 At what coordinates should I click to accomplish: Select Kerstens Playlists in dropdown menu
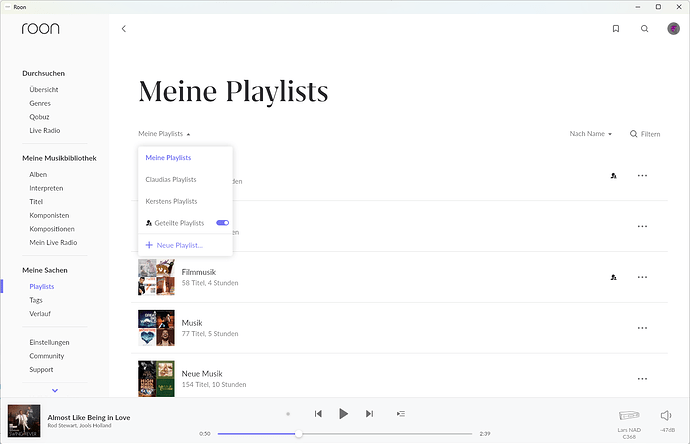coord(171,201)
